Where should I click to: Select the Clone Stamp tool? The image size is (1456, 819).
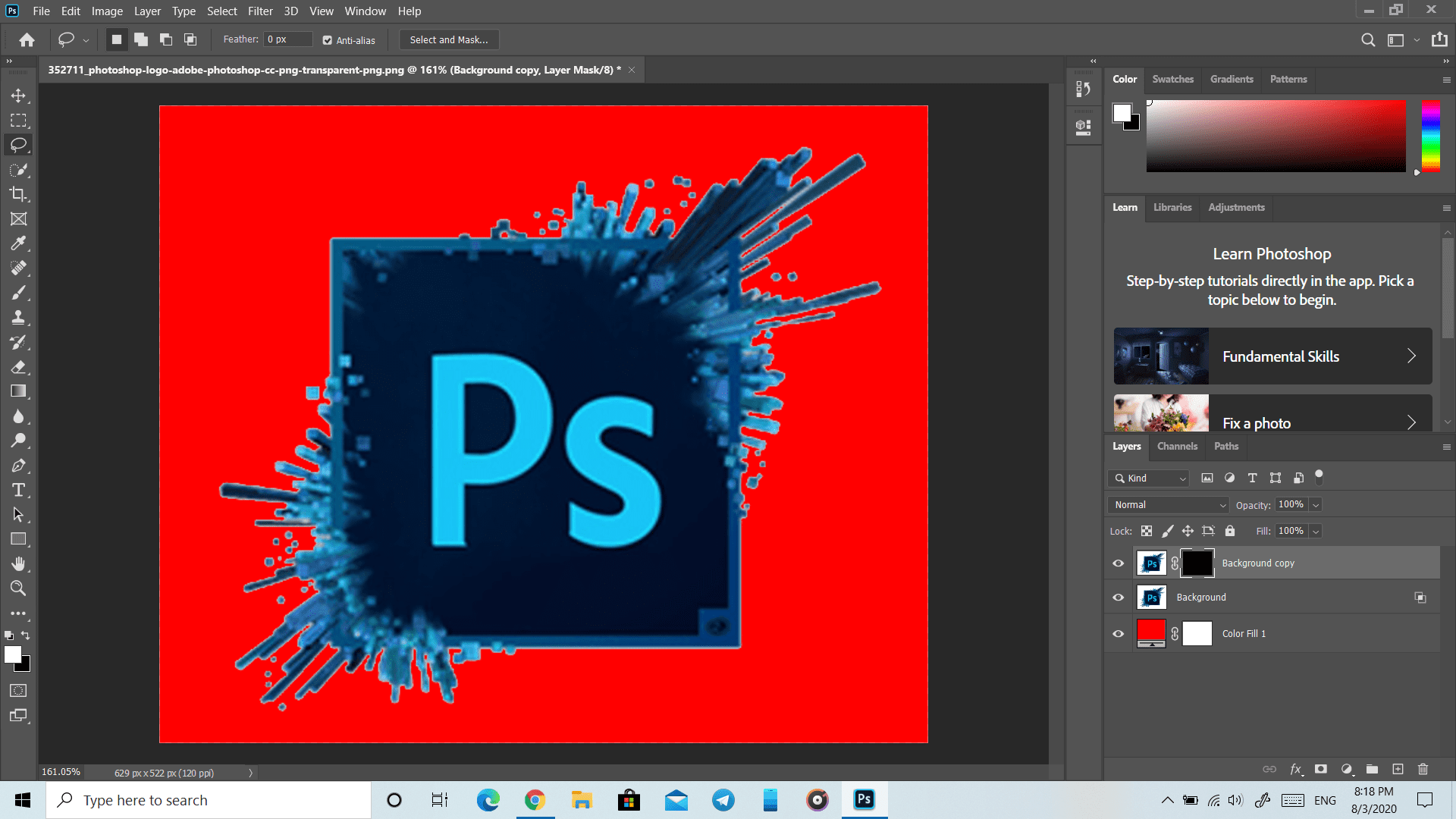pos(18,318)
